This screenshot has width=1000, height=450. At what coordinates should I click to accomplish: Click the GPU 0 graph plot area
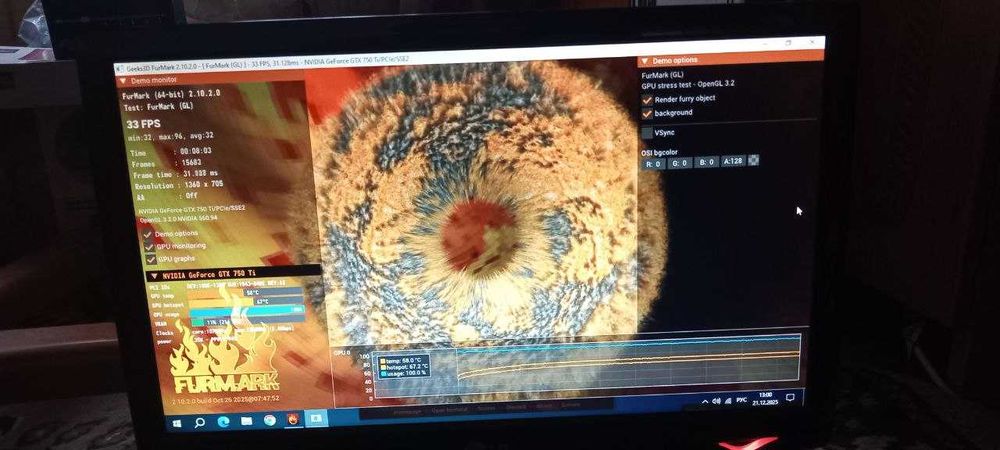pyautogui.click(x=585, y=367)
